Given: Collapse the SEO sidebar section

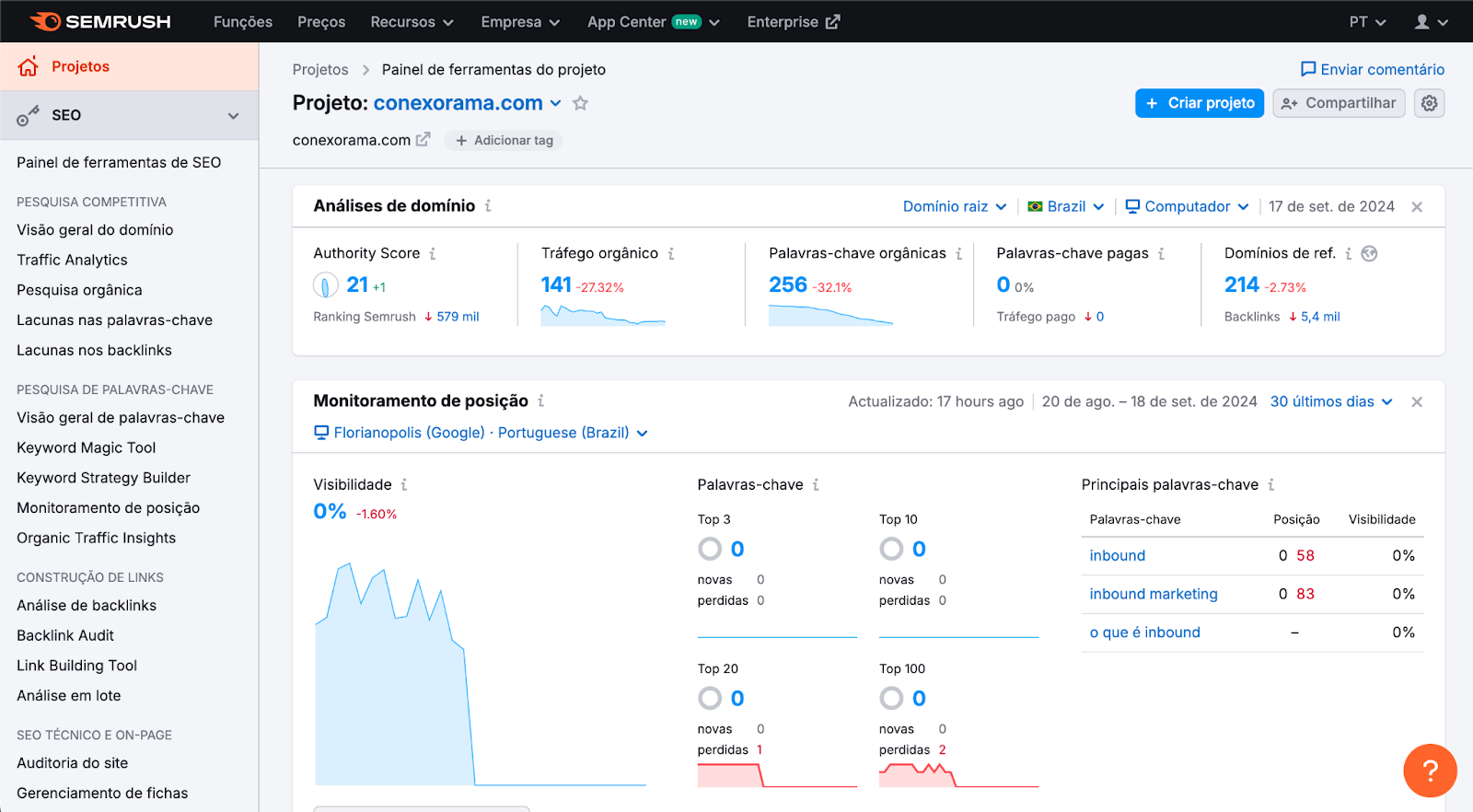Looking at the screenshot, I should point(233,116).
